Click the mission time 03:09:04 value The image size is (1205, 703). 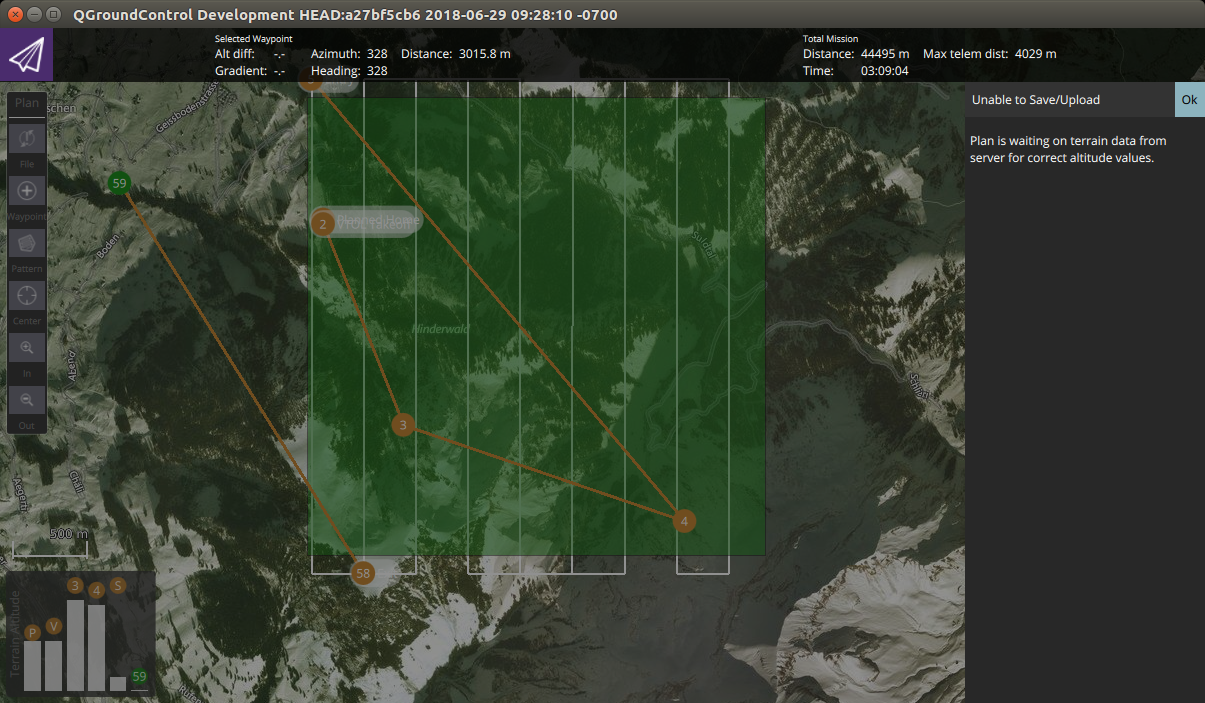click(x=884, y=71)
